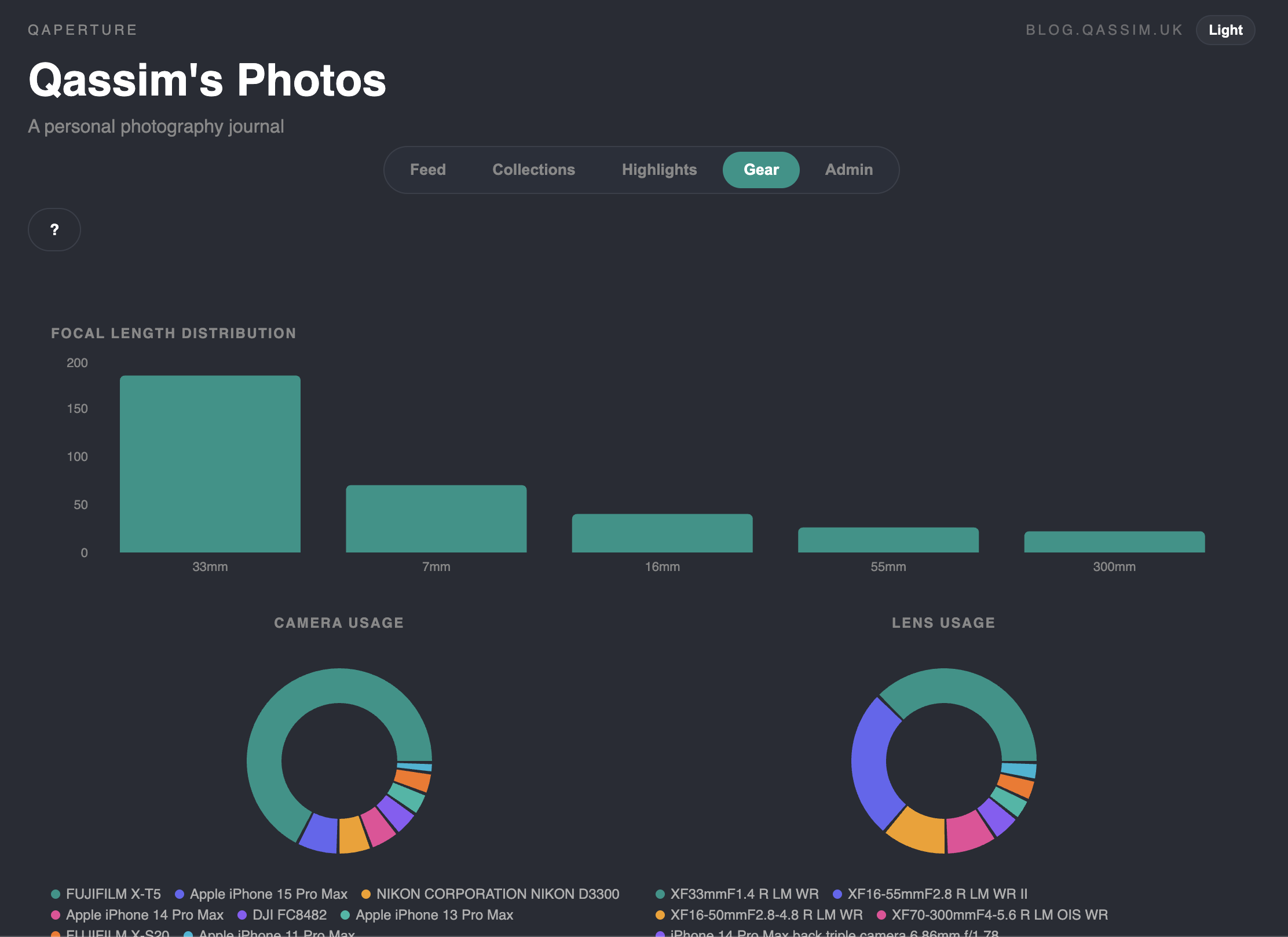Click the 33mm focal length bar
The image size is (1288, 937).
click(210, 463)
